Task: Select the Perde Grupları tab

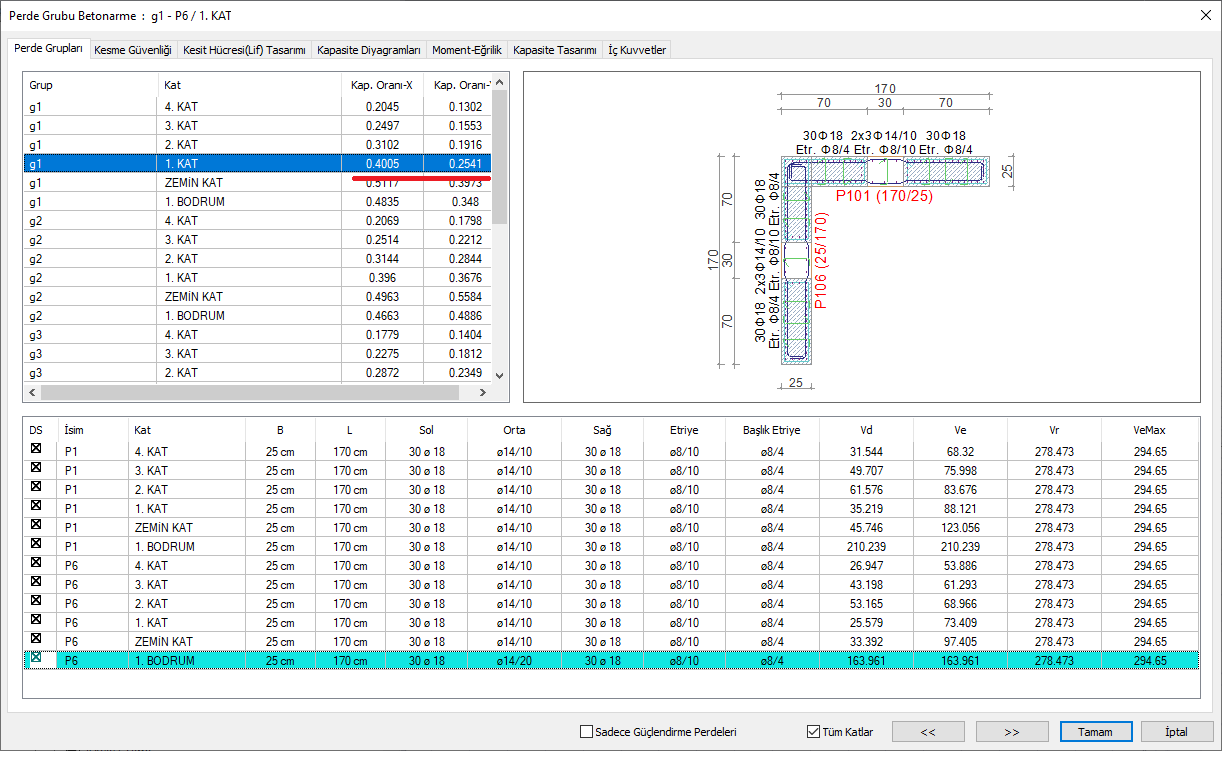Action: pos(48,48)
